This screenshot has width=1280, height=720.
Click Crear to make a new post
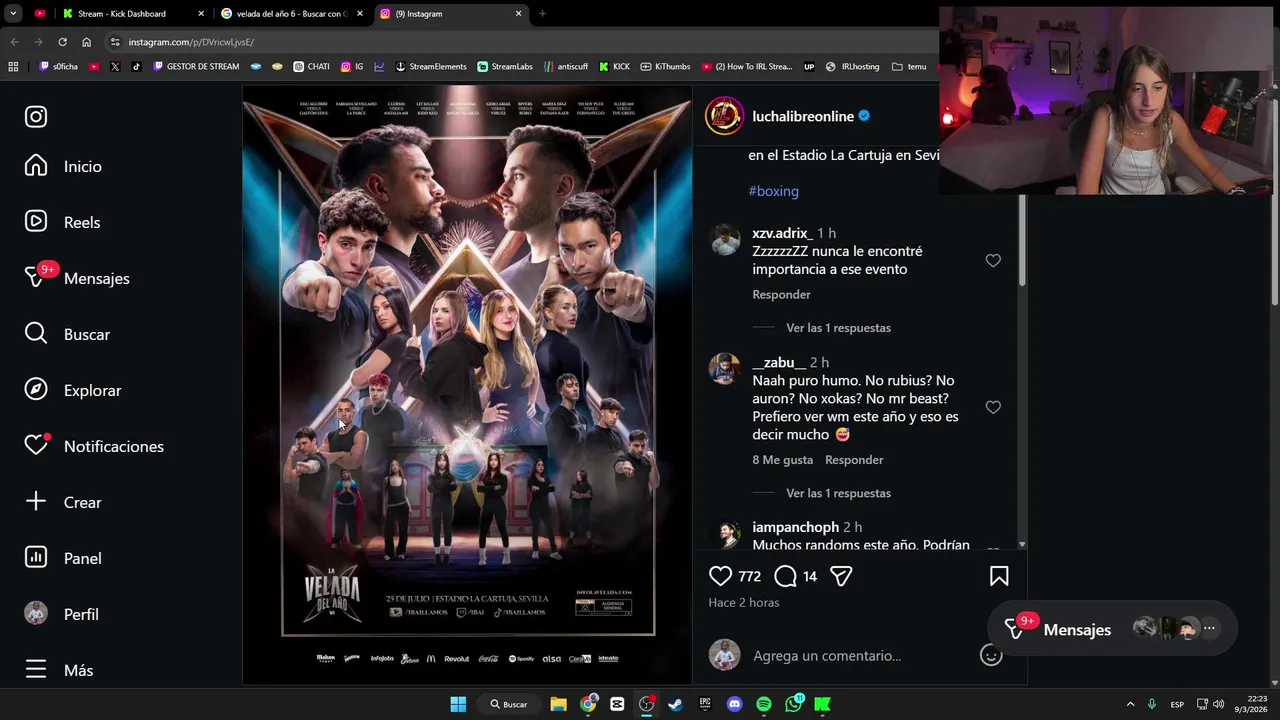click(x=64, y=502)
